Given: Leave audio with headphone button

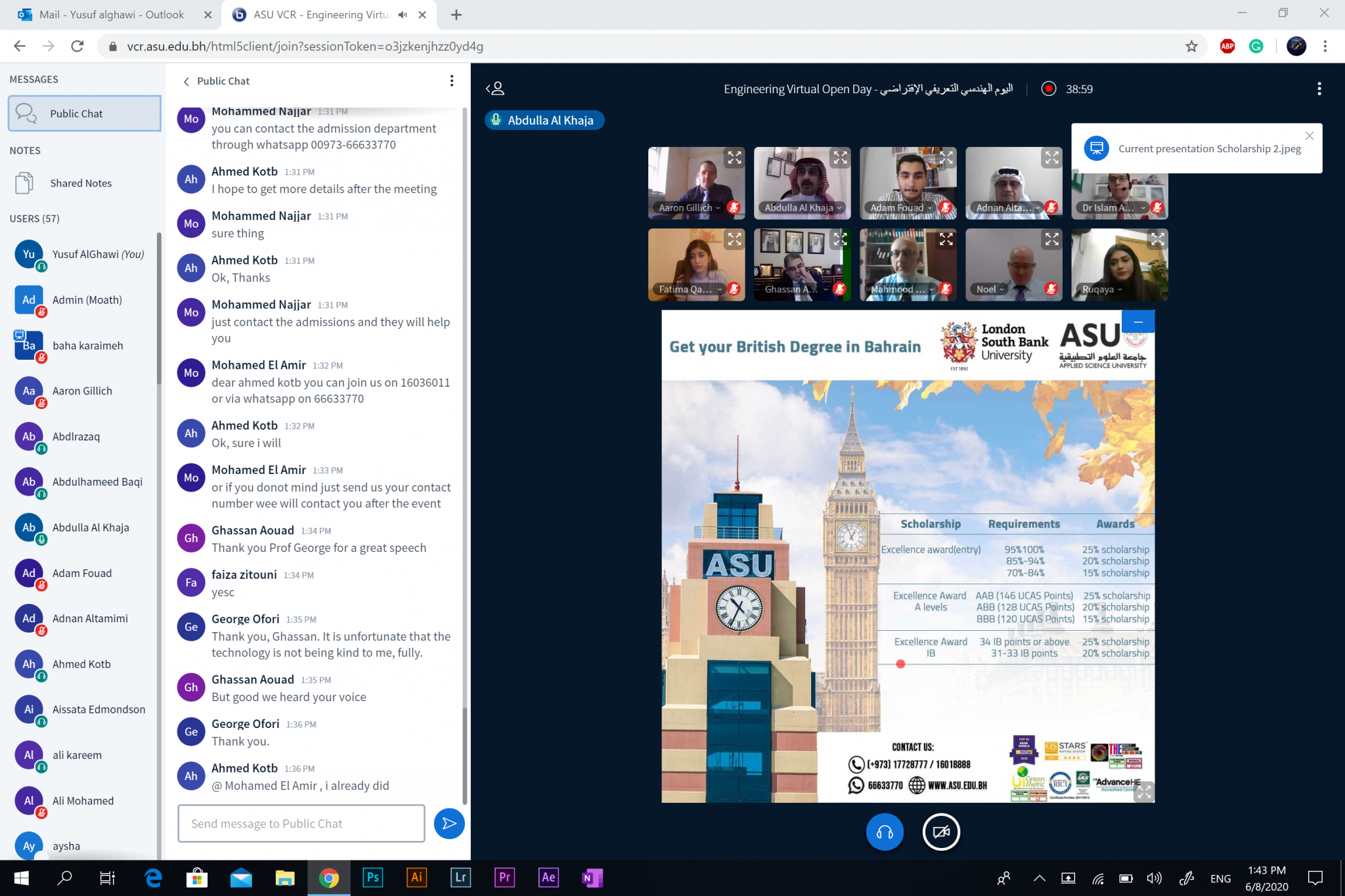Looking at the screenshot, I should [x=884, y=832].
